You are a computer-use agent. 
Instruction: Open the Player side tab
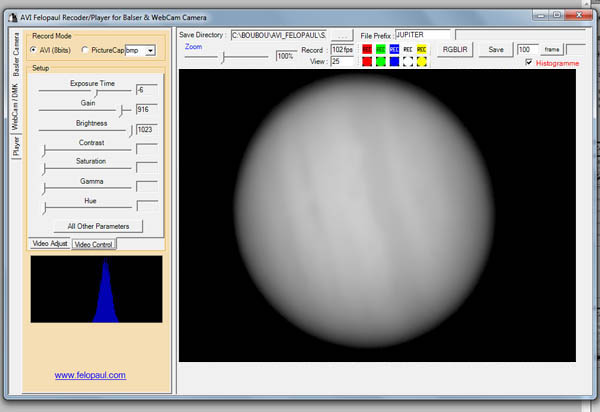[x=15, y=147]
